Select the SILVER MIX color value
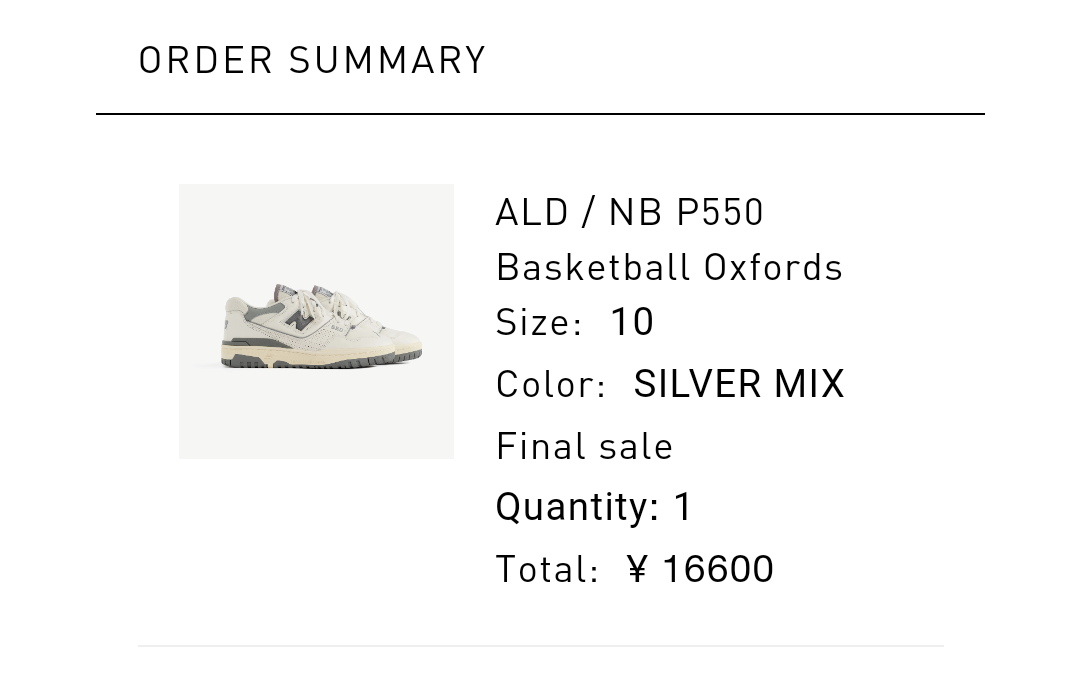1080x697 pixels. coord(739,384)
